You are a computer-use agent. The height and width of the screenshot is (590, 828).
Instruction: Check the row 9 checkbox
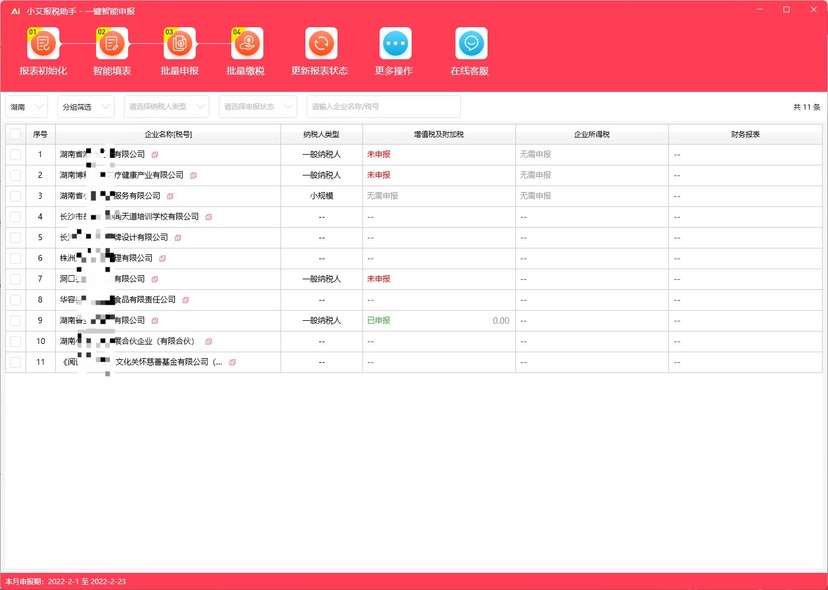15,321
